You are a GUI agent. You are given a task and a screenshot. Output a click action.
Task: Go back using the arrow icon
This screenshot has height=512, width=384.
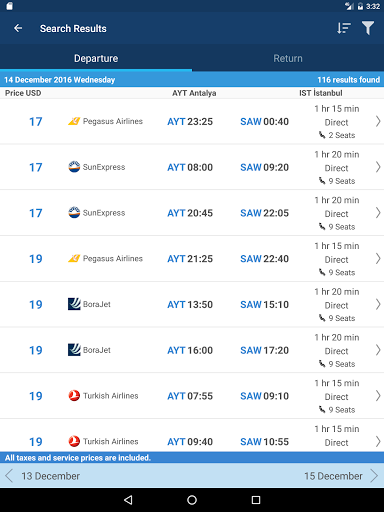click(18, 28)
